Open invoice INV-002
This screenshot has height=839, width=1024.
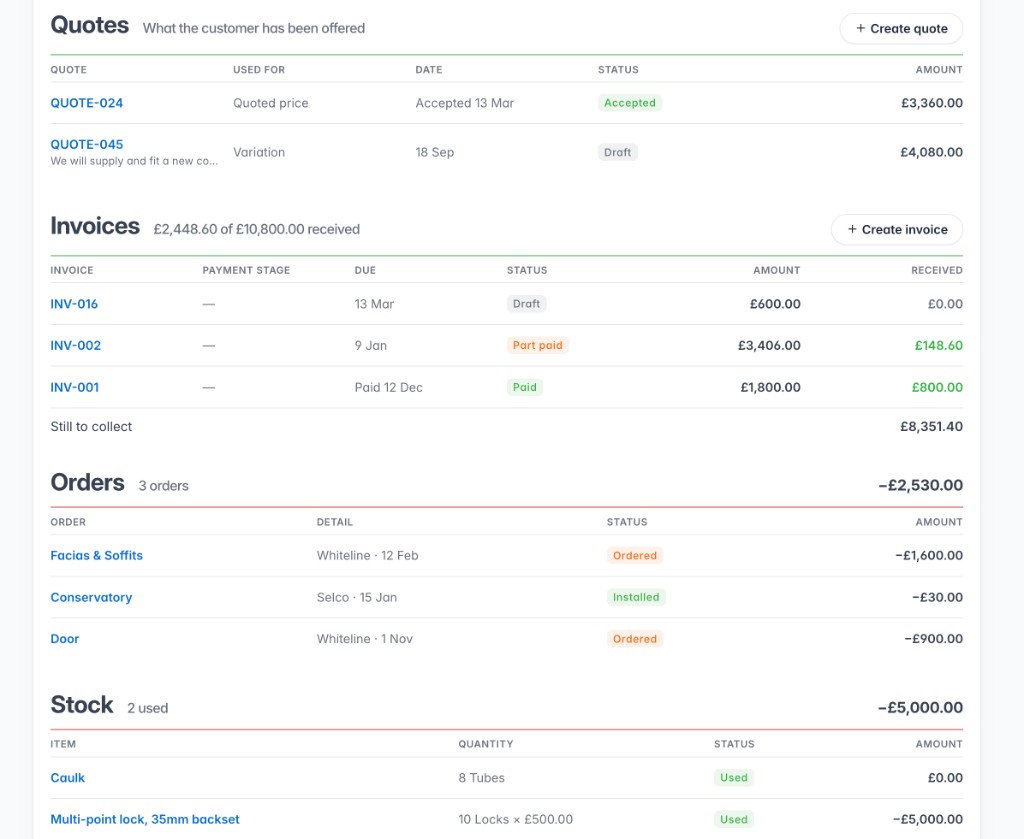76,346
